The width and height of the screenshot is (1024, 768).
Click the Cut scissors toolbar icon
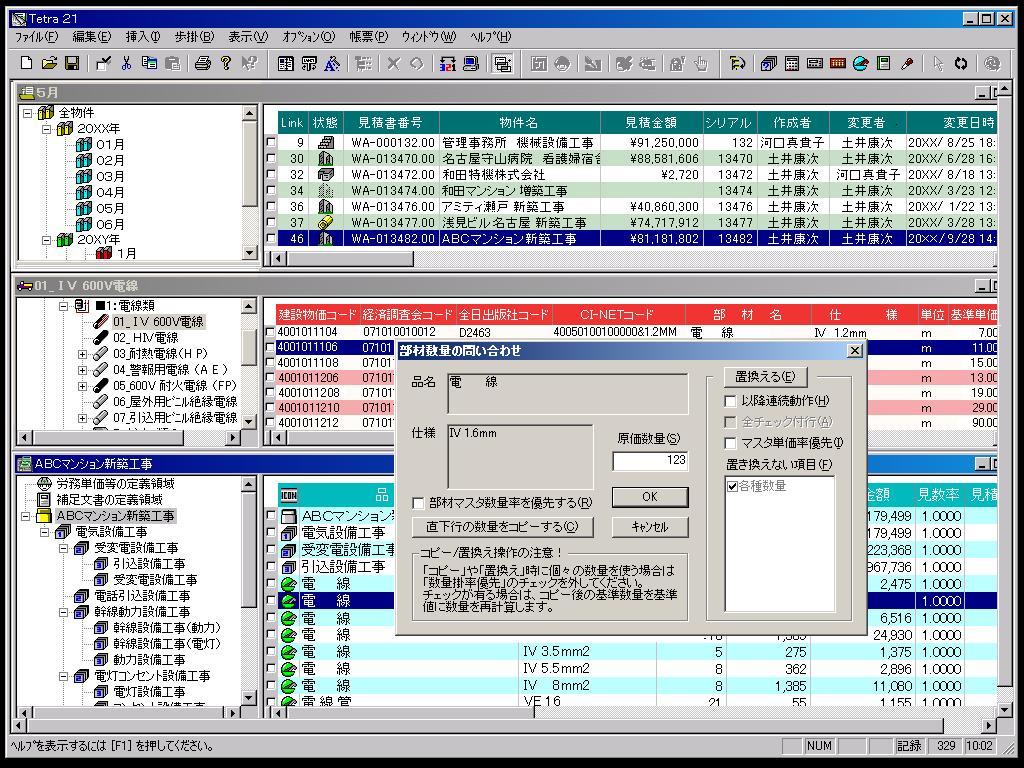(126, 63)
